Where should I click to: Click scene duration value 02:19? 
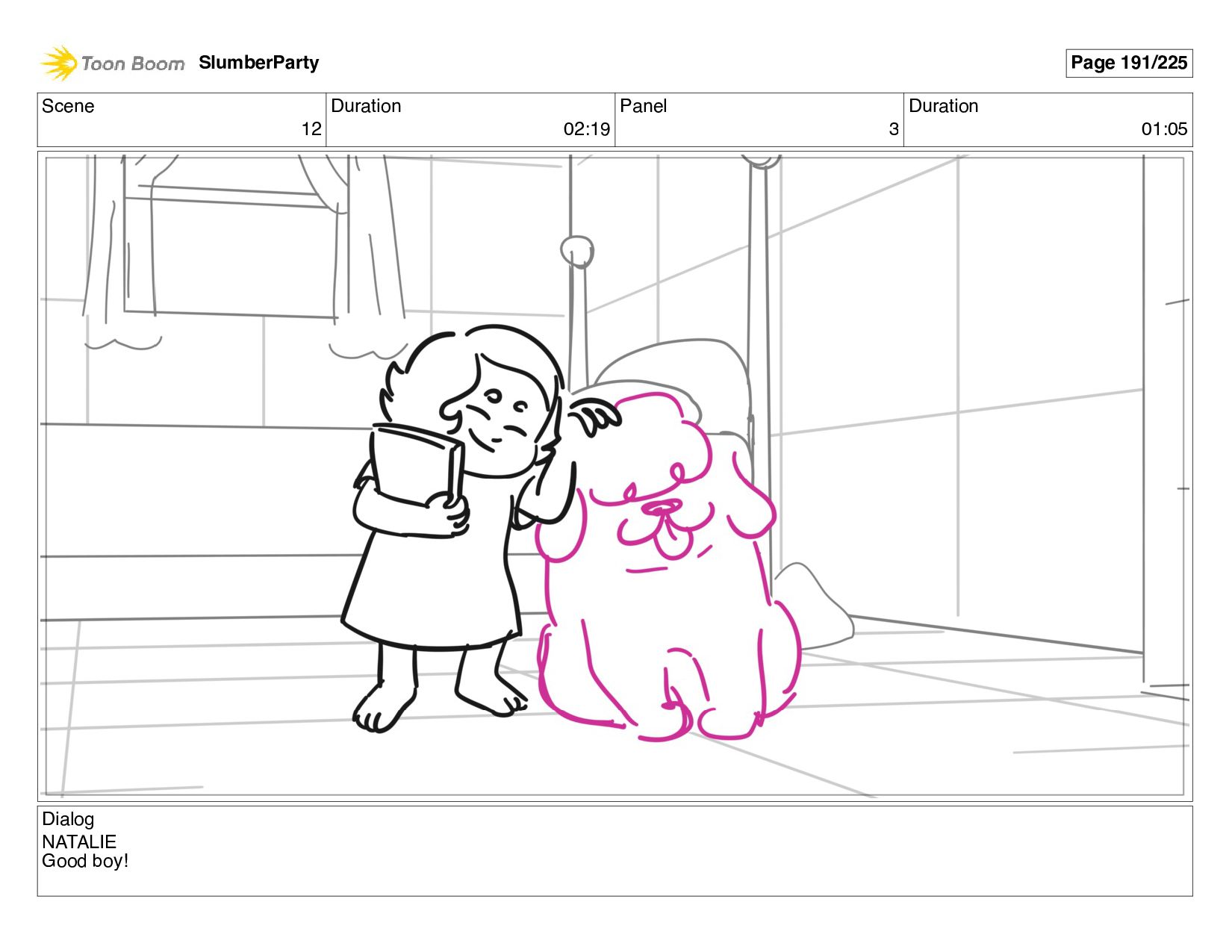[587, 129]
